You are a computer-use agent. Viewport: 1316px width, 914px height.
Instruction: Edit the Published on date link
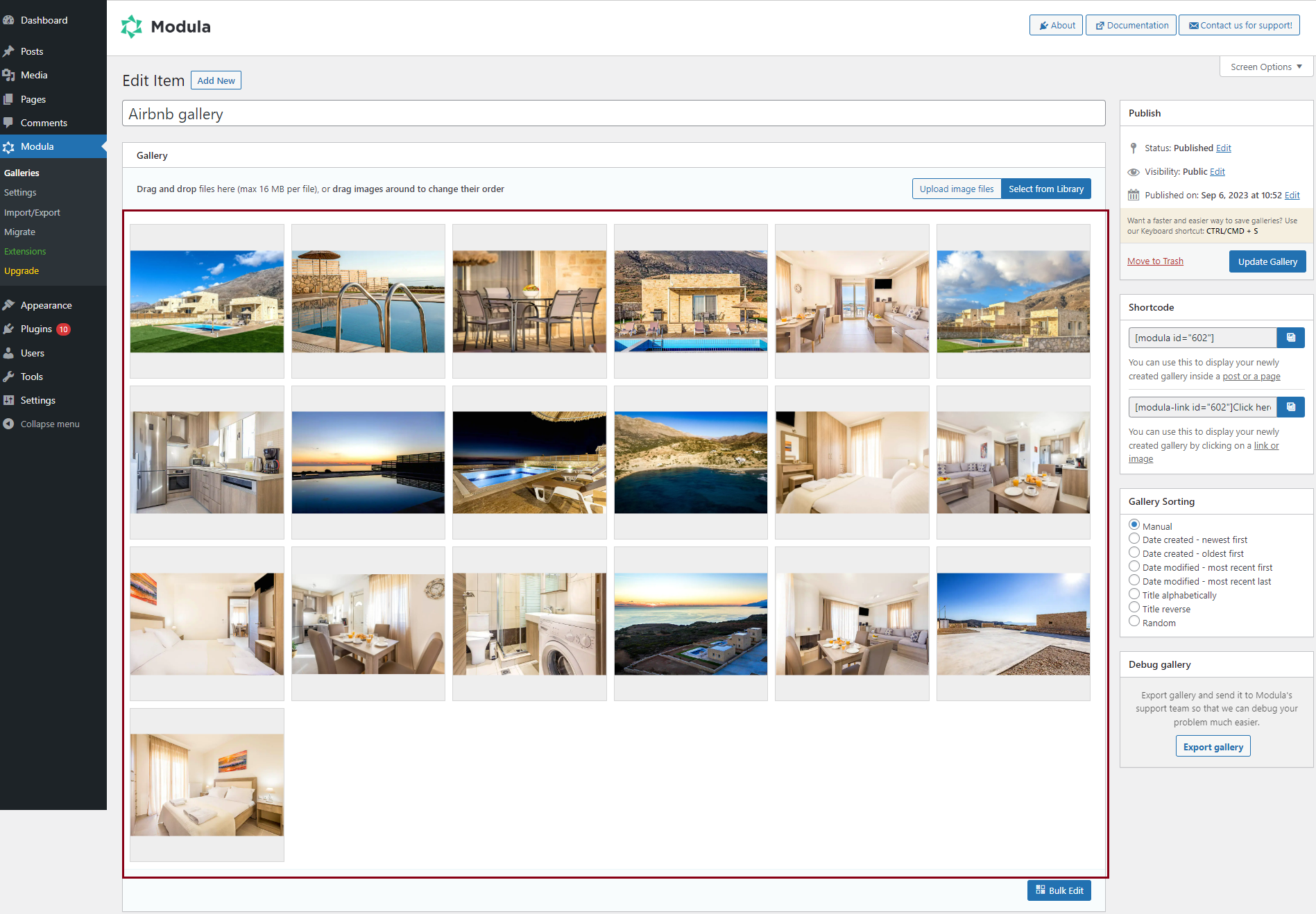click(1292, 196)
